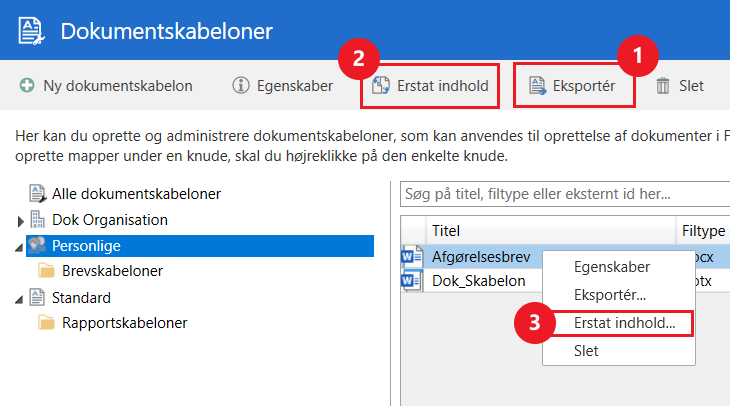
Task: Expand the Dok Organisation tree node
Action: tap(21, 220)
